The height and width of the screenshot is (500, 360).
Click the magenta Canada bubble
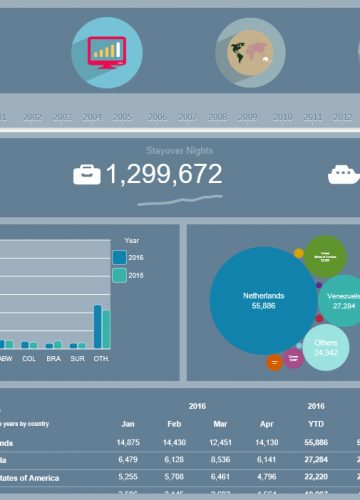[293, 358]
